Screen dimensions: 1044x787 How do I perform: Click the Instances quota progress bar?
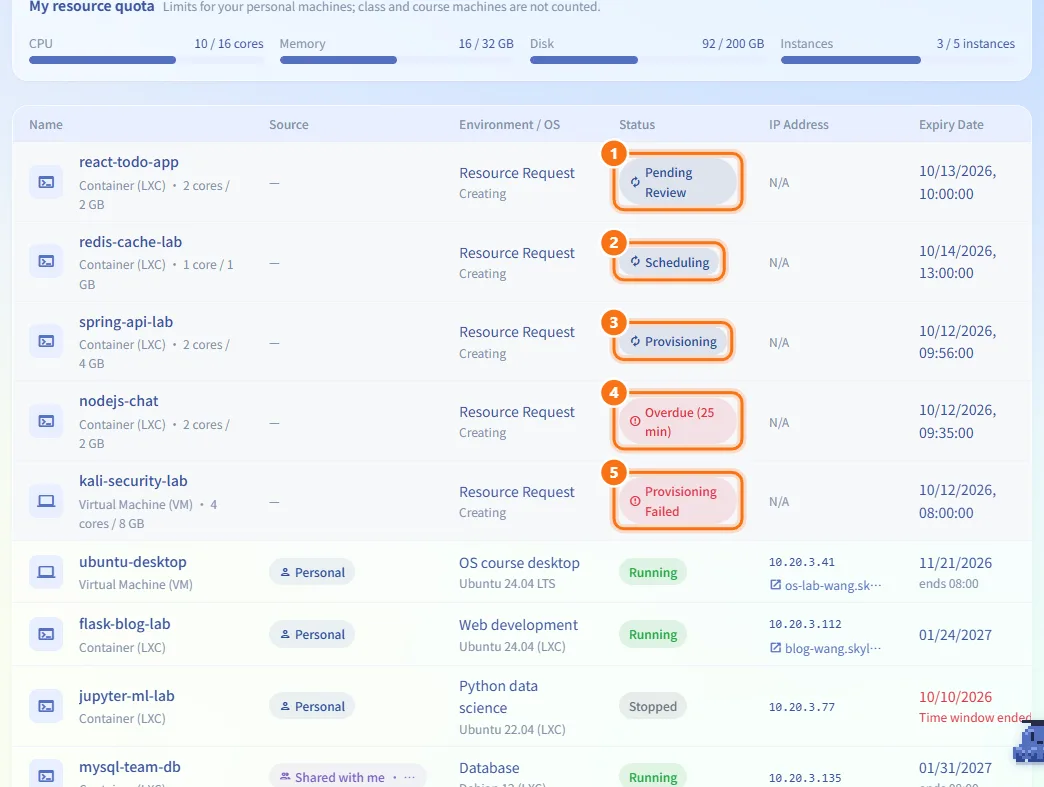tap(898, 60)
